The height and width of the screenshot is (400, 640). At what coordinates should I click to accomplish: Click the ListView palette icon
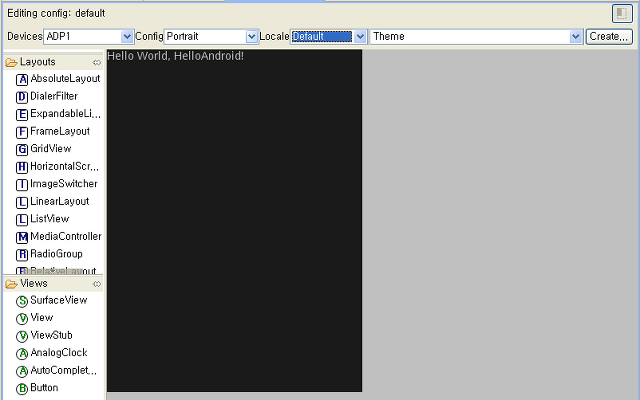pos(22,220)
